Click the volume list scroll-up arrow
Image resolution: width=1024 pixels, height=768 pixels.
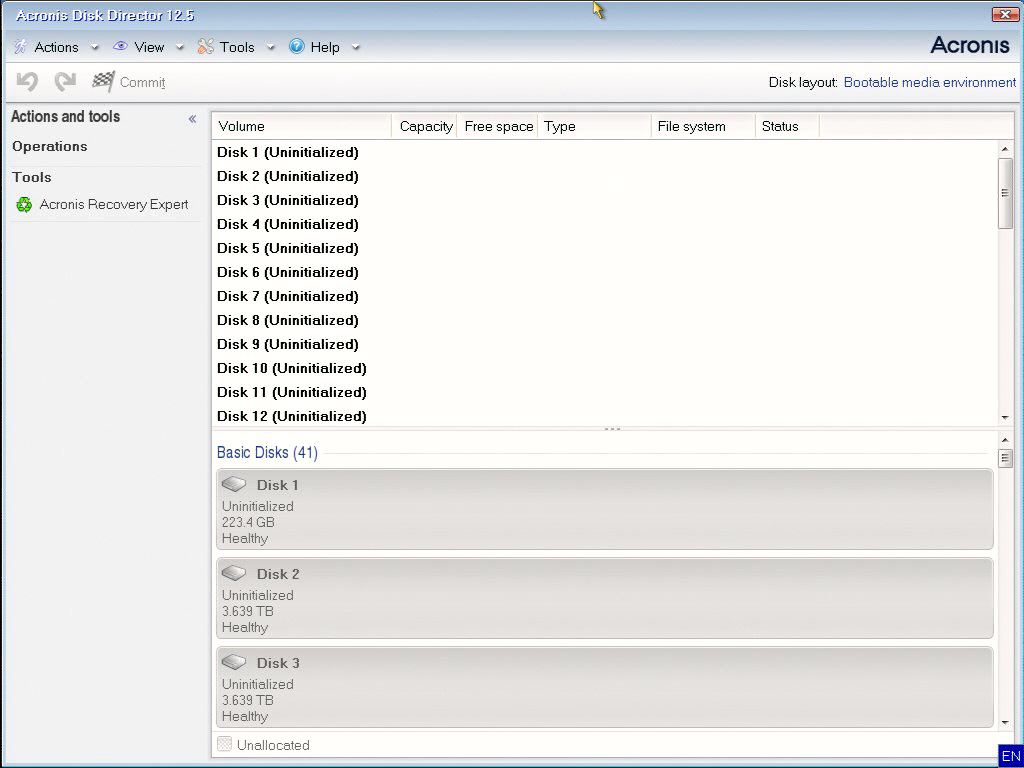(1005, 149)
